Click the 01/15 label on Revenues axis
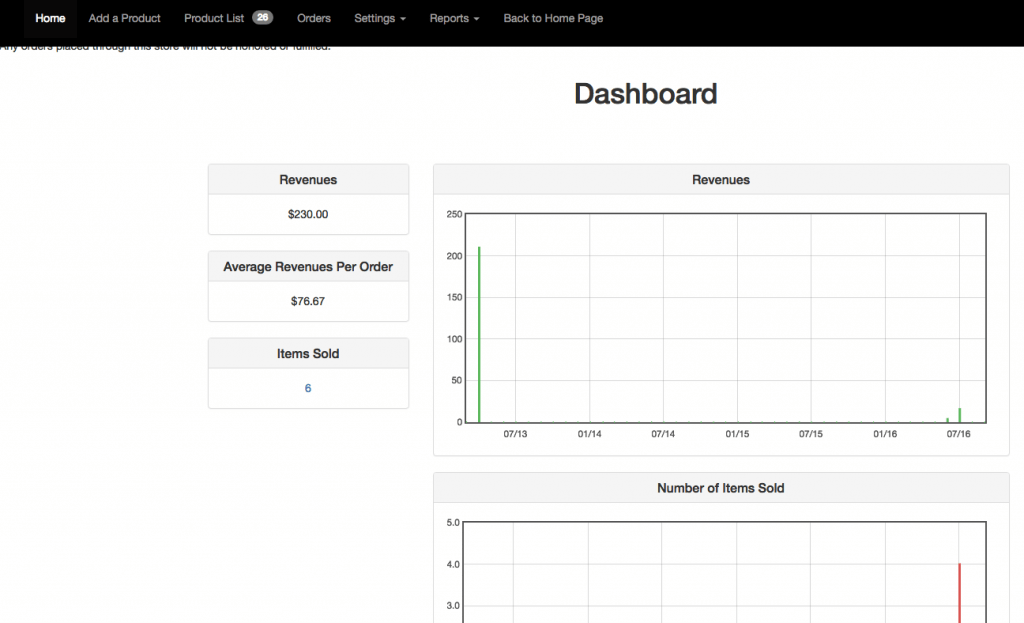The image size is (1024, 623). [x=737, y=435]
